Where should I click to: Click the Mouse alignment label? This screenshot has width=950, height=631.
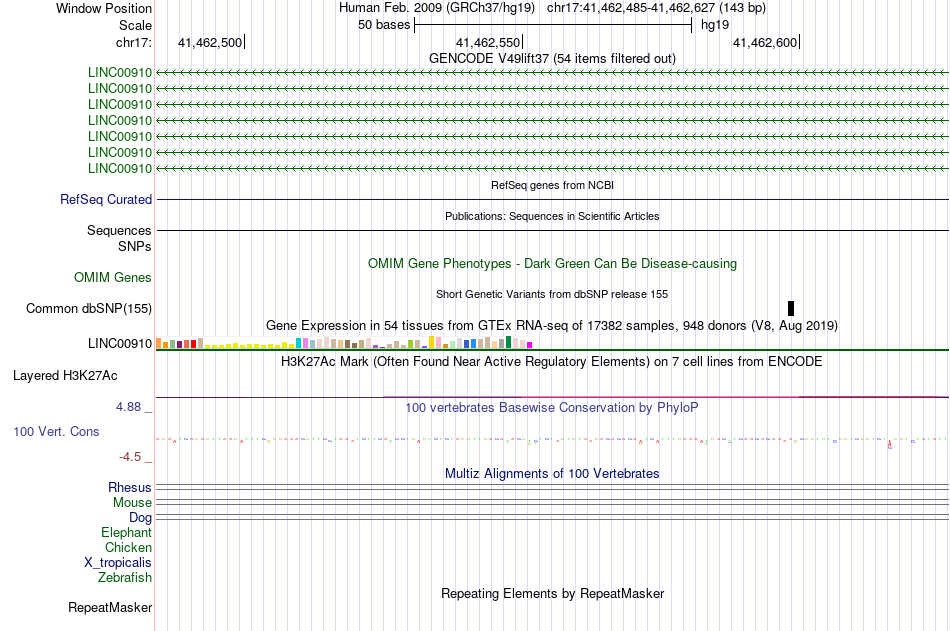pos(132,502)
